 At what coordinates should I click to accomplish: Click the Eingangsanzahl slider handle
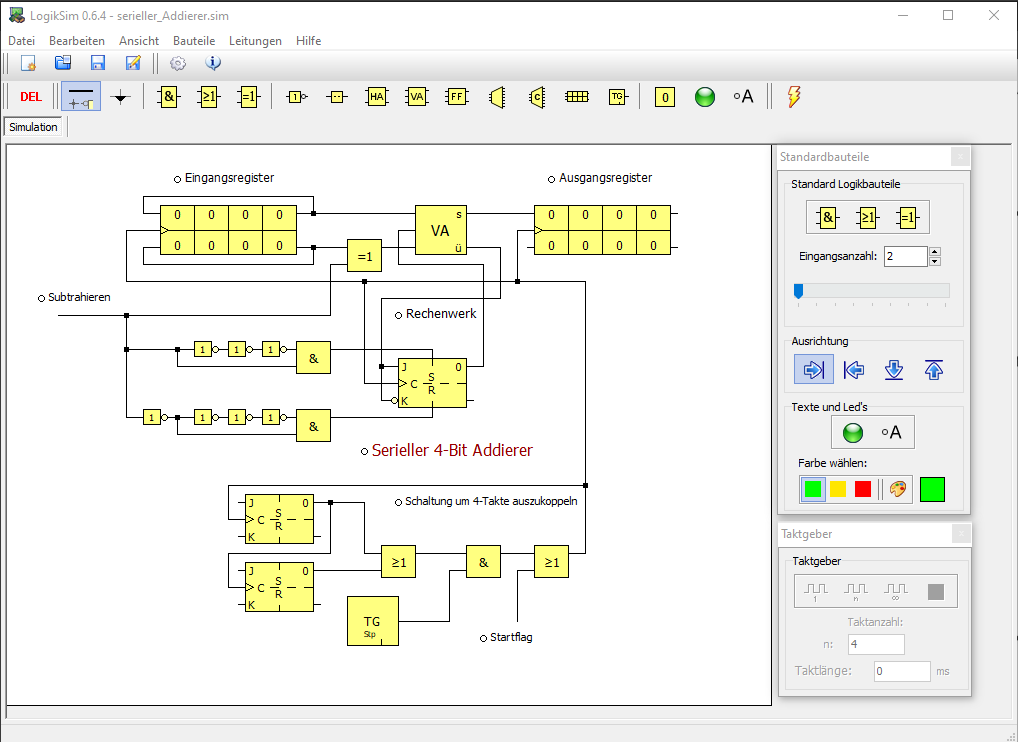[799, 291]
